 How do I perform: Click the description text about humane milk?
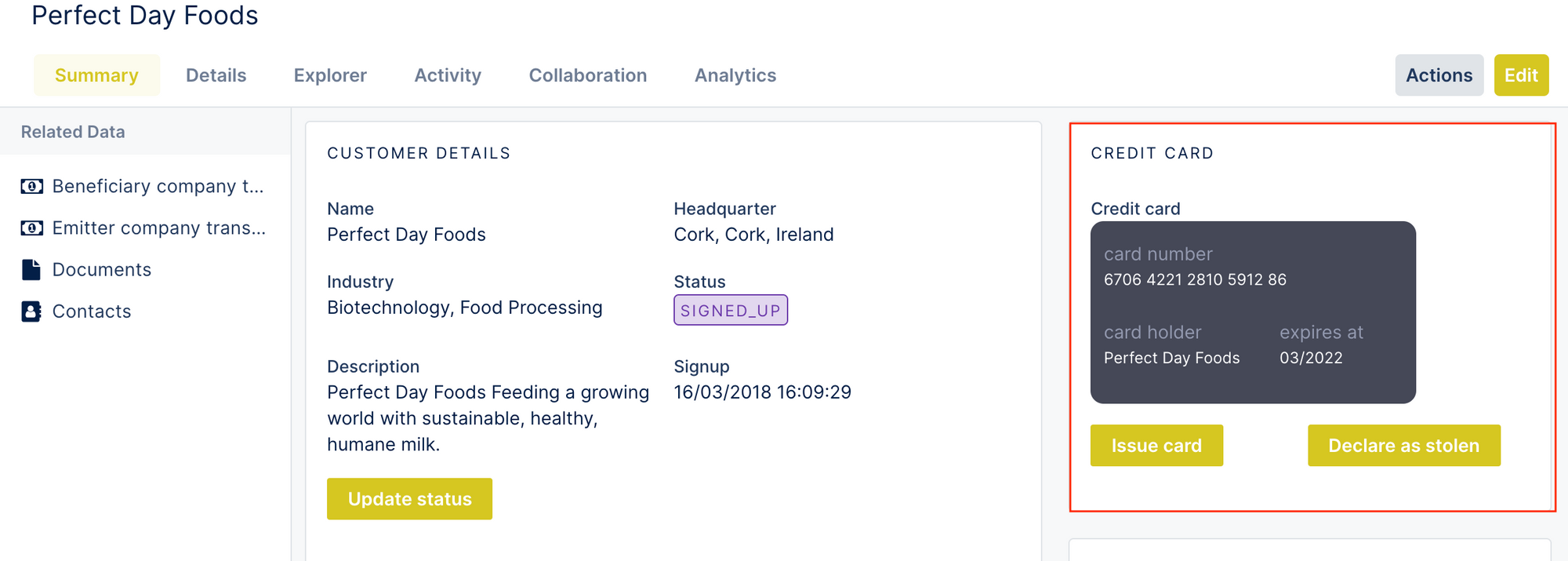click(x=488, y=418)
